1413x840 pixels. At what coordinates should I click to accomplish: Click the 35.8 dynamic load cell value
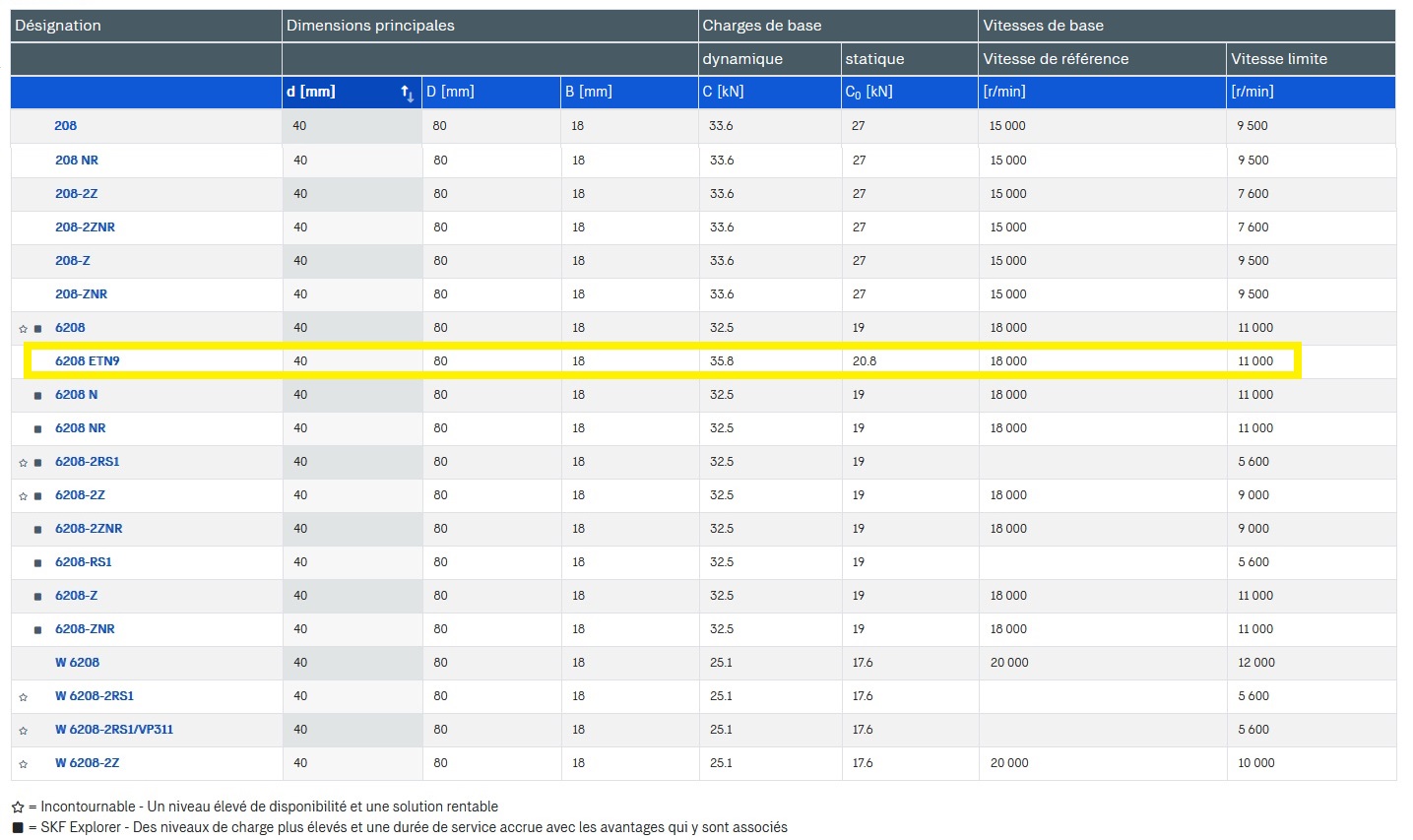[x=722, y=361]
